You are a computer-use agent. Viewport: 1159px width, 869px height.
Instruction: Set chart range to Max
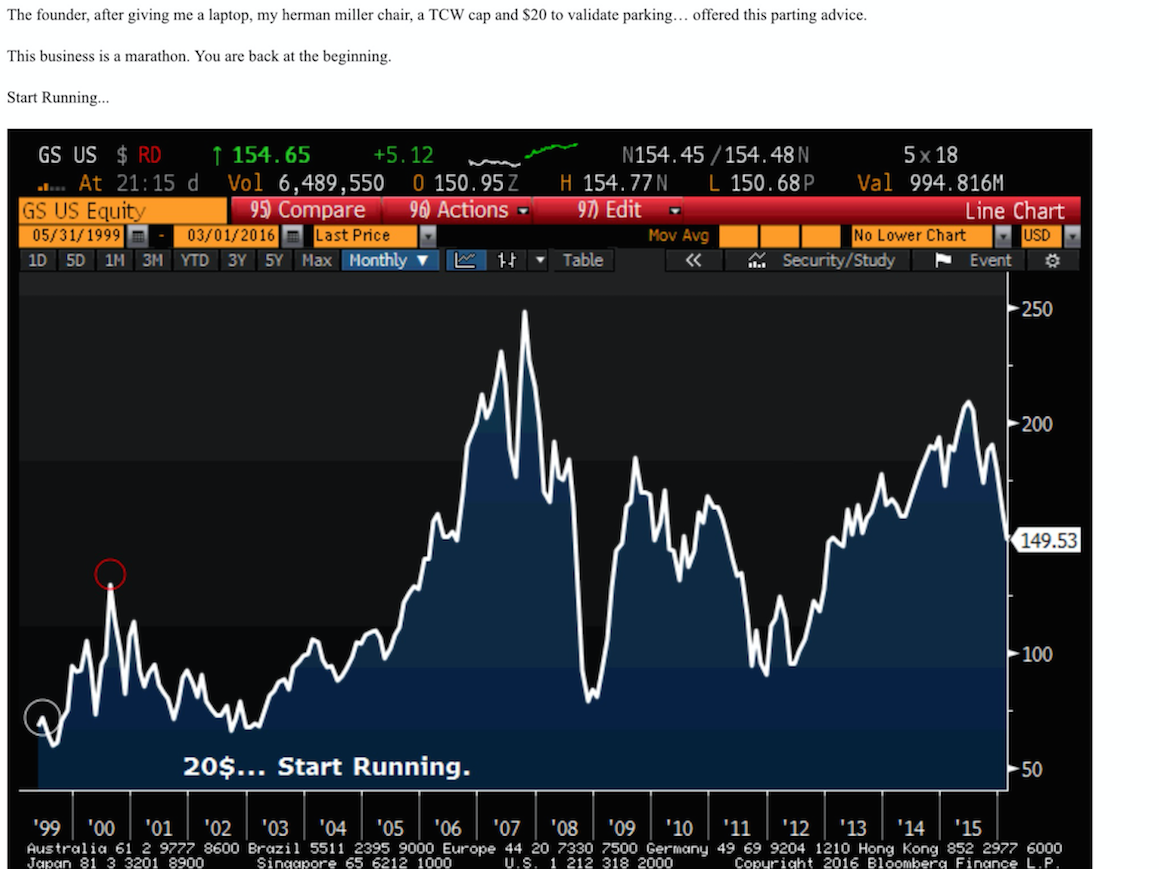(316, 260)
